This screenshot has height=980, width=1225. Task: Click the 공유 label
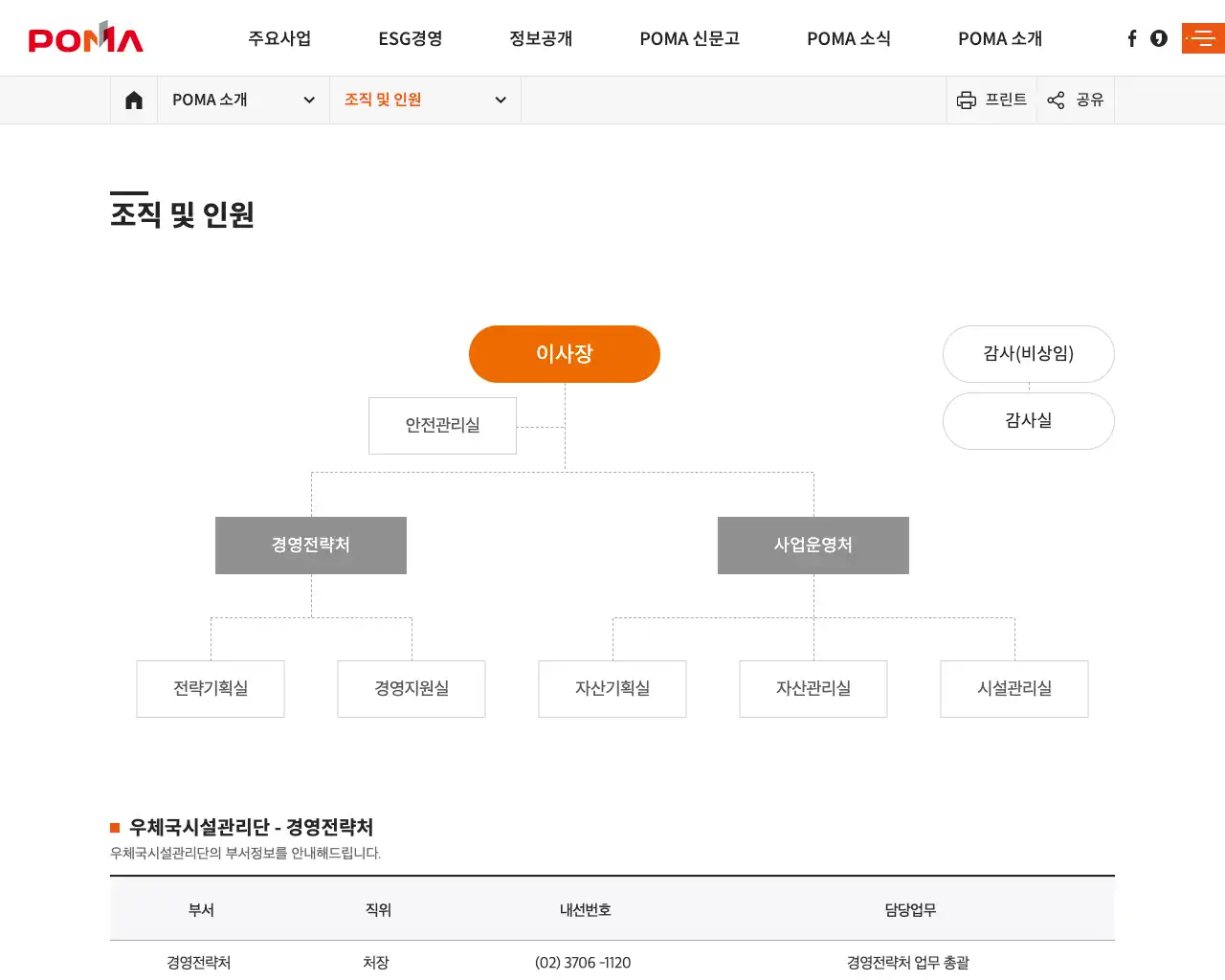pyautogui.click(x=1090, y=100)
